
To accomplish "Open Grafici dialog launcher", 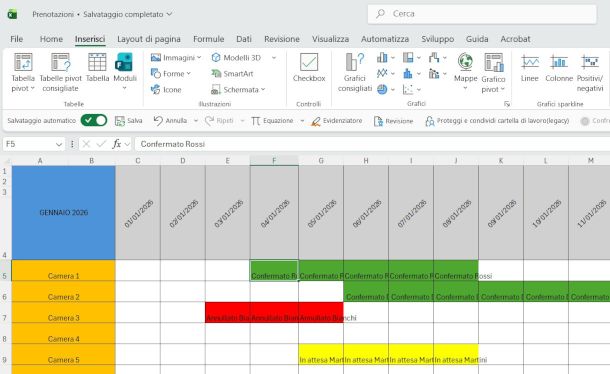I will pos(507,104).
